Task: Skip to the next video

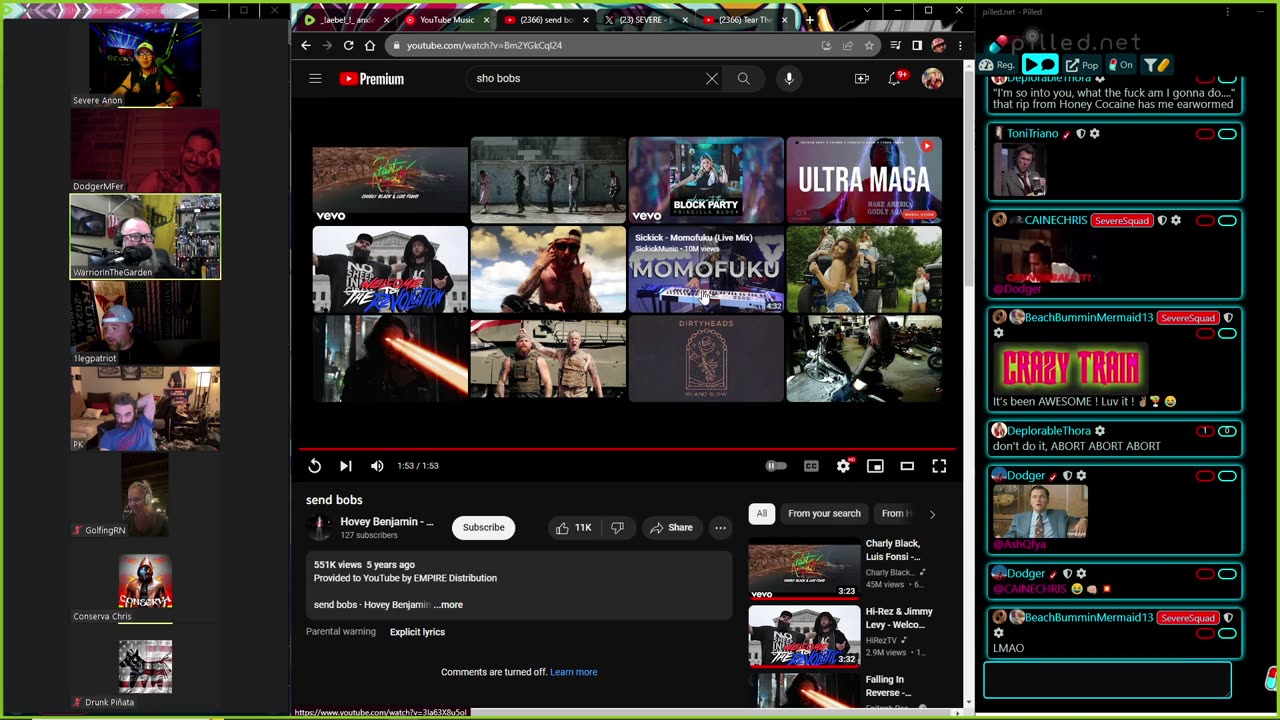Action: coord(346,466)
